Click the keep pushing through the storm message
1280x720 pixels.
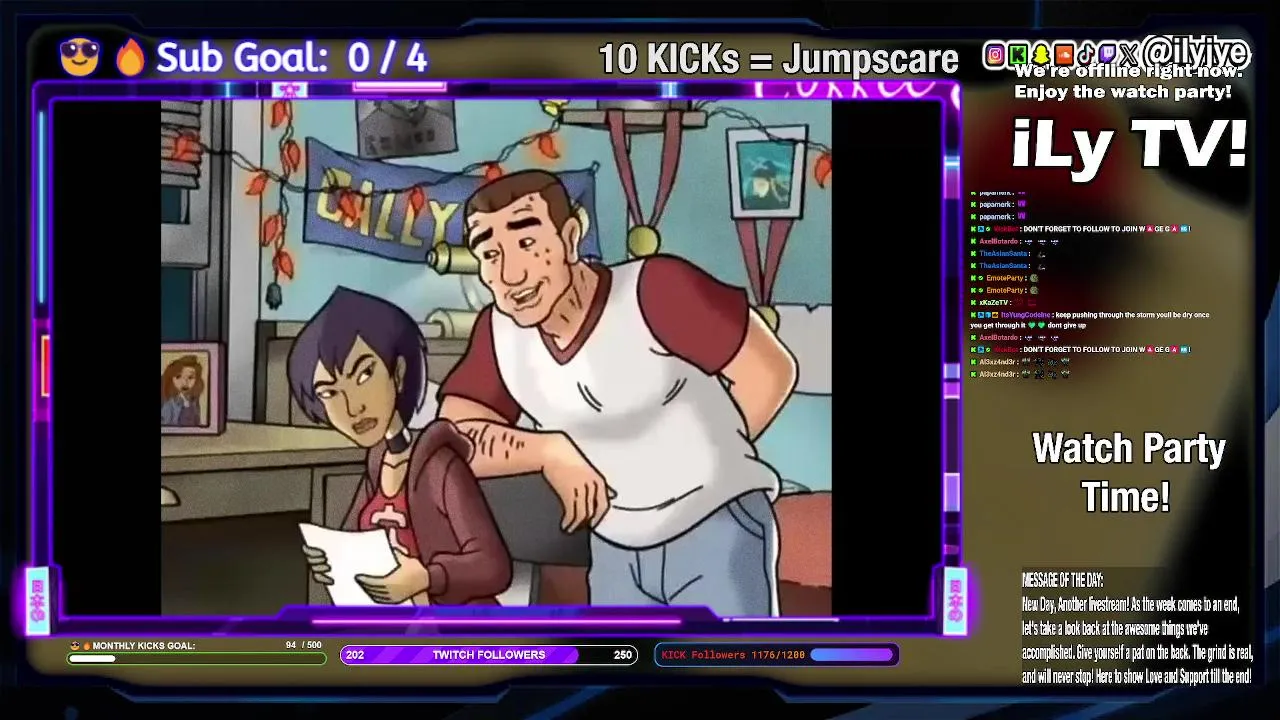[x=1090, y=320]
